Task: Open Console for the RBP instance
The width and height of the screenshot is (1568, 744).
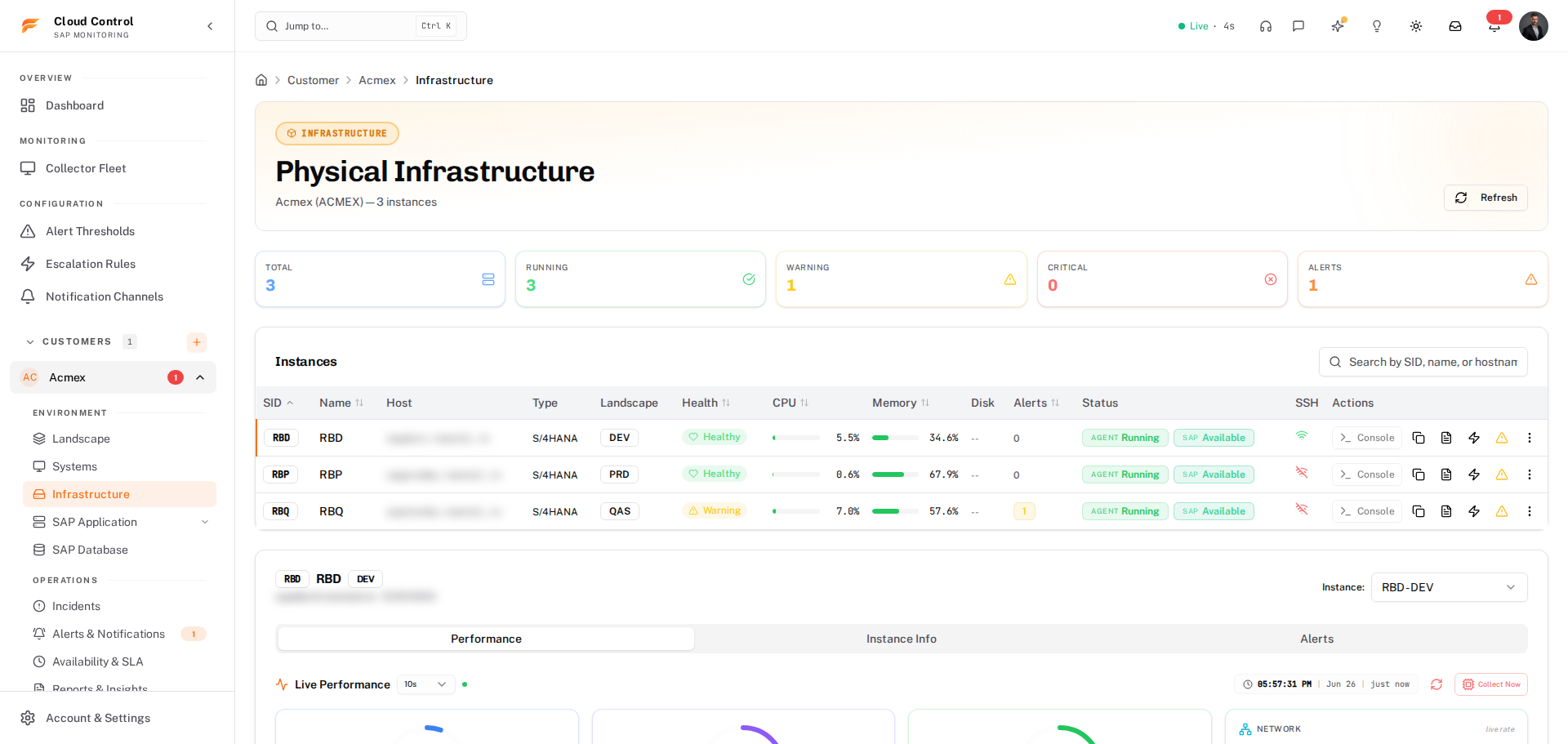Action: [x=1367, y=474]
